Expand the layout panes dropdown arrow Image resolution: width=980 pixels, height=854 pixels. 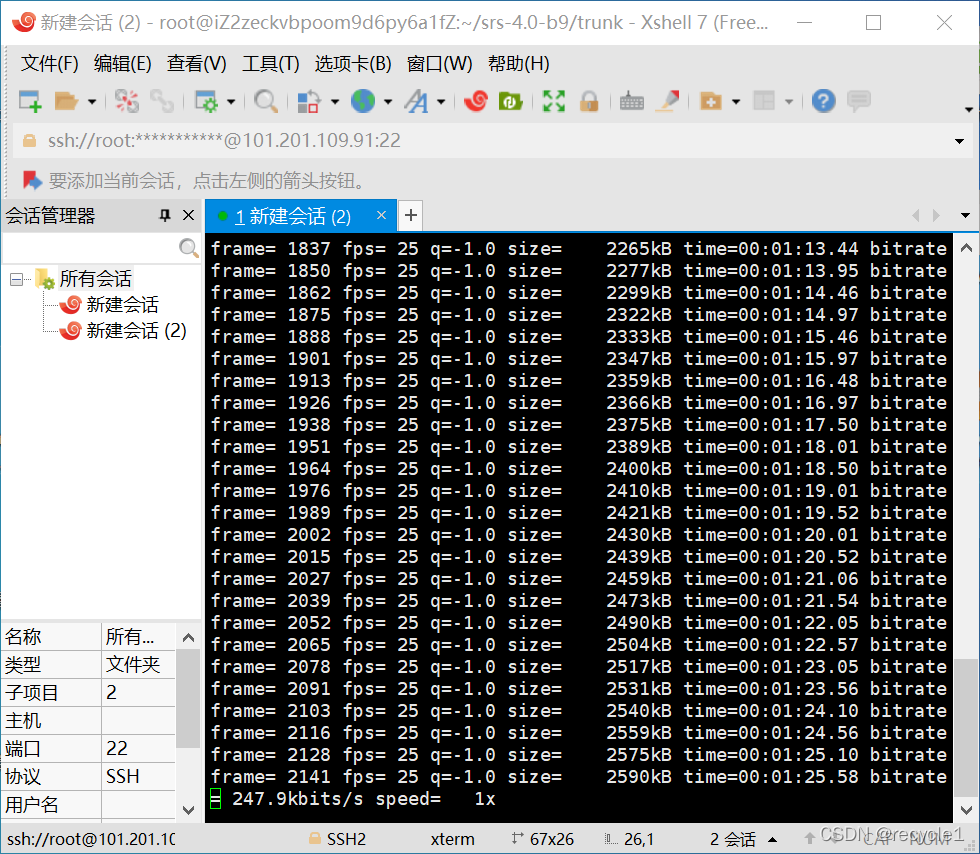click(789, 101)
